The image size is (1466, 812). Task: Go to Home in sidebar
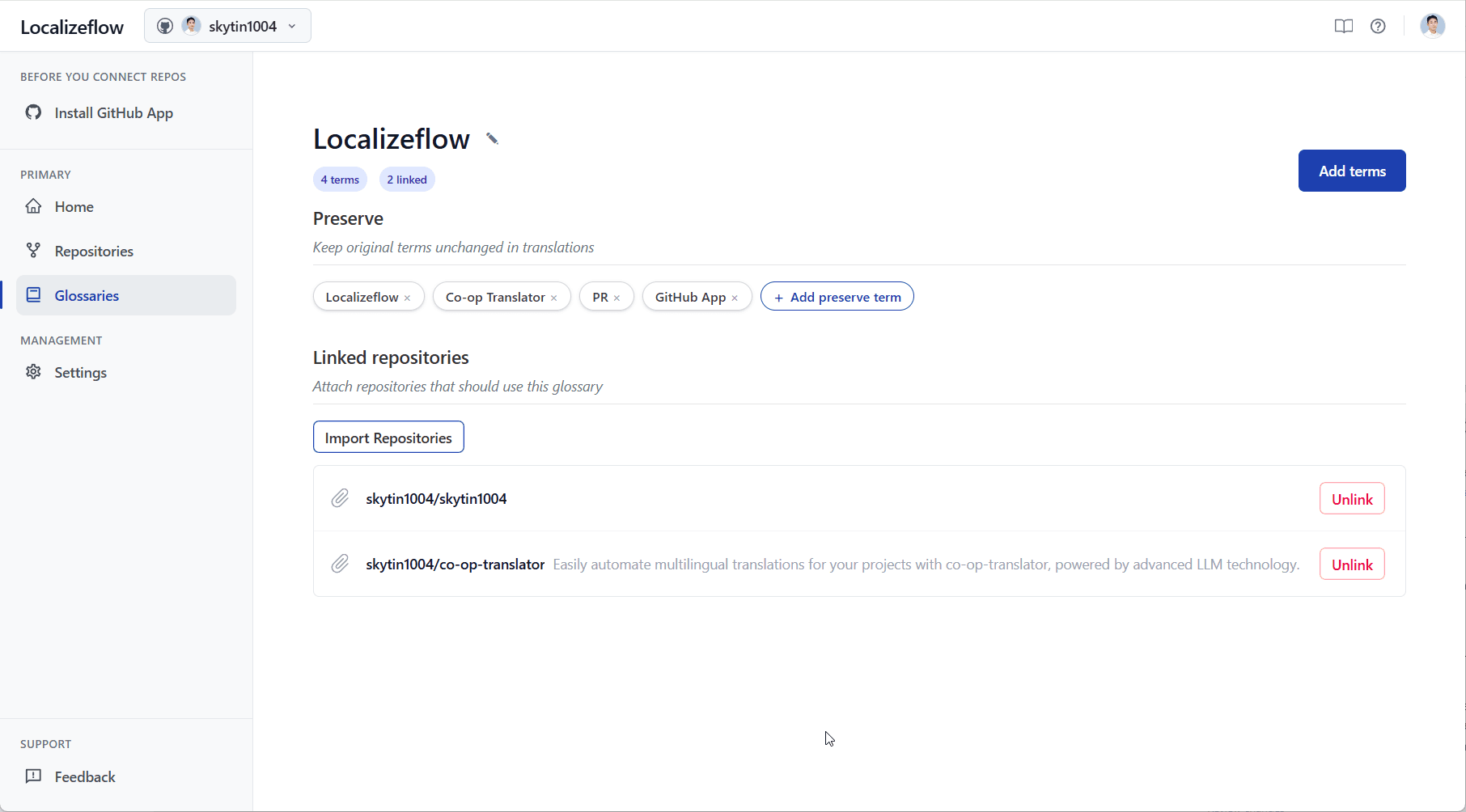pos(74,207)
